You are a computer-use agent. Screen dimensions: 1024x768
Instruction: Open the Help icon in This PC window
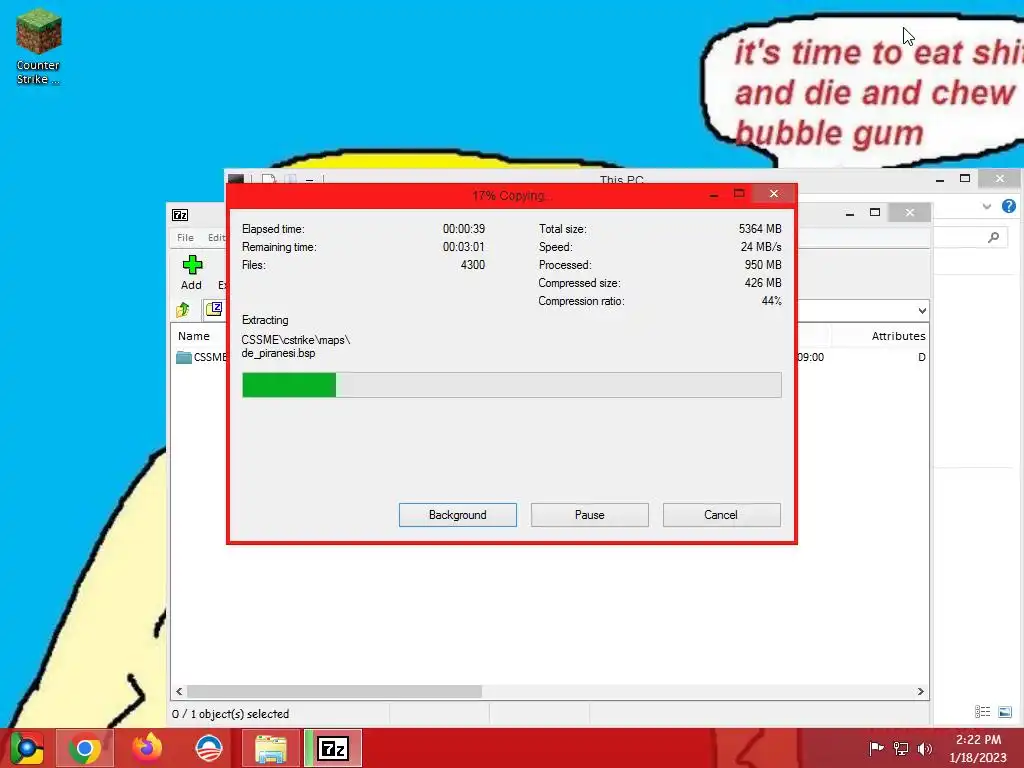point(1009,206)
